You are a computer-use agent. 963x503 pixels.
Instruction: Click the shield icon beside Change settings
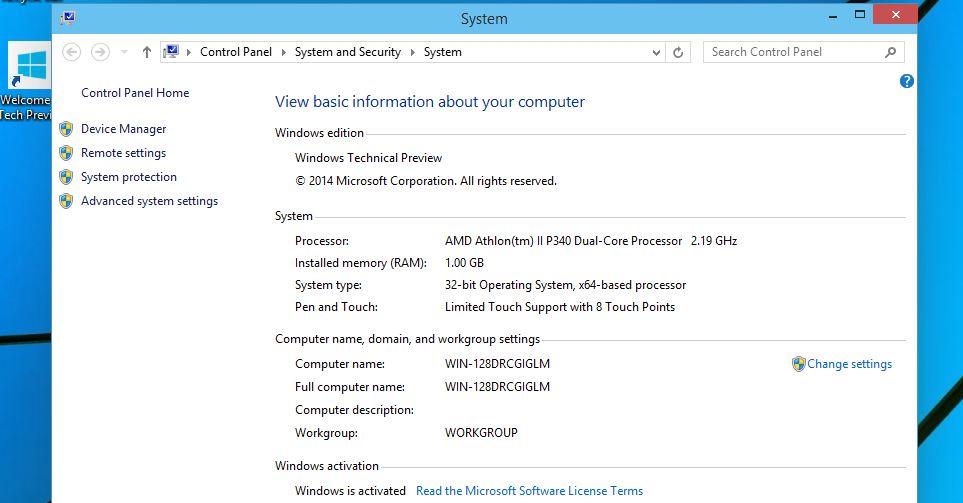point(798,364)
